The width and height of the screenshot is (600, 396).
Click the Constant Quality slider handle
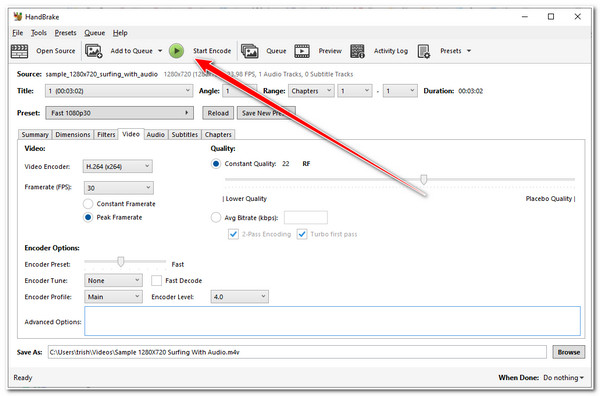tap(424, 179)
